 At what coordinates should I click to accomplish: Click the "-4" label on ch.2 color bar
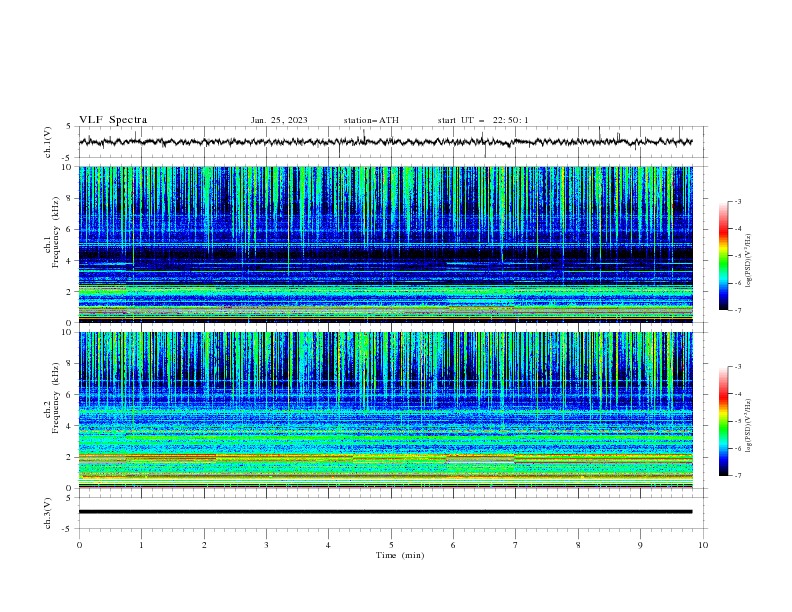point(738,394)
